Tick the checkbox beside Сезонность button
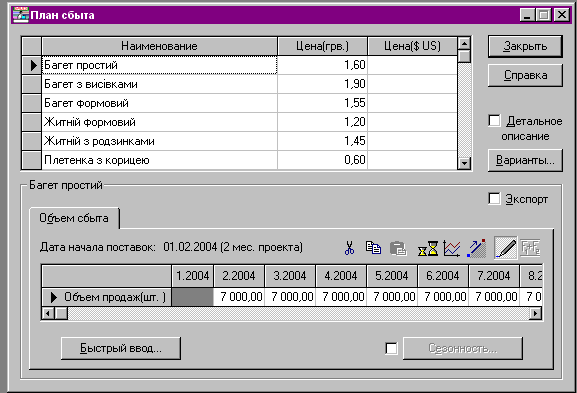Image resolution: width=577 pixels, height=393 pixels. tap(391, 348)
